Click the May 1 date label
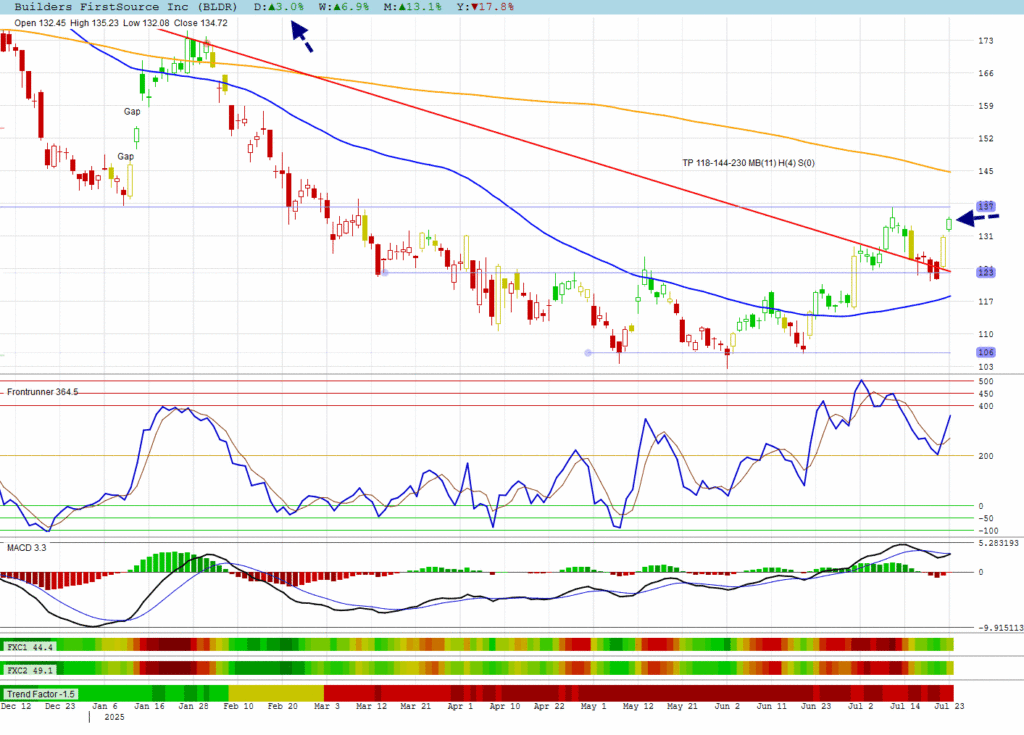 pyautogui.click(x=594, y=706)
